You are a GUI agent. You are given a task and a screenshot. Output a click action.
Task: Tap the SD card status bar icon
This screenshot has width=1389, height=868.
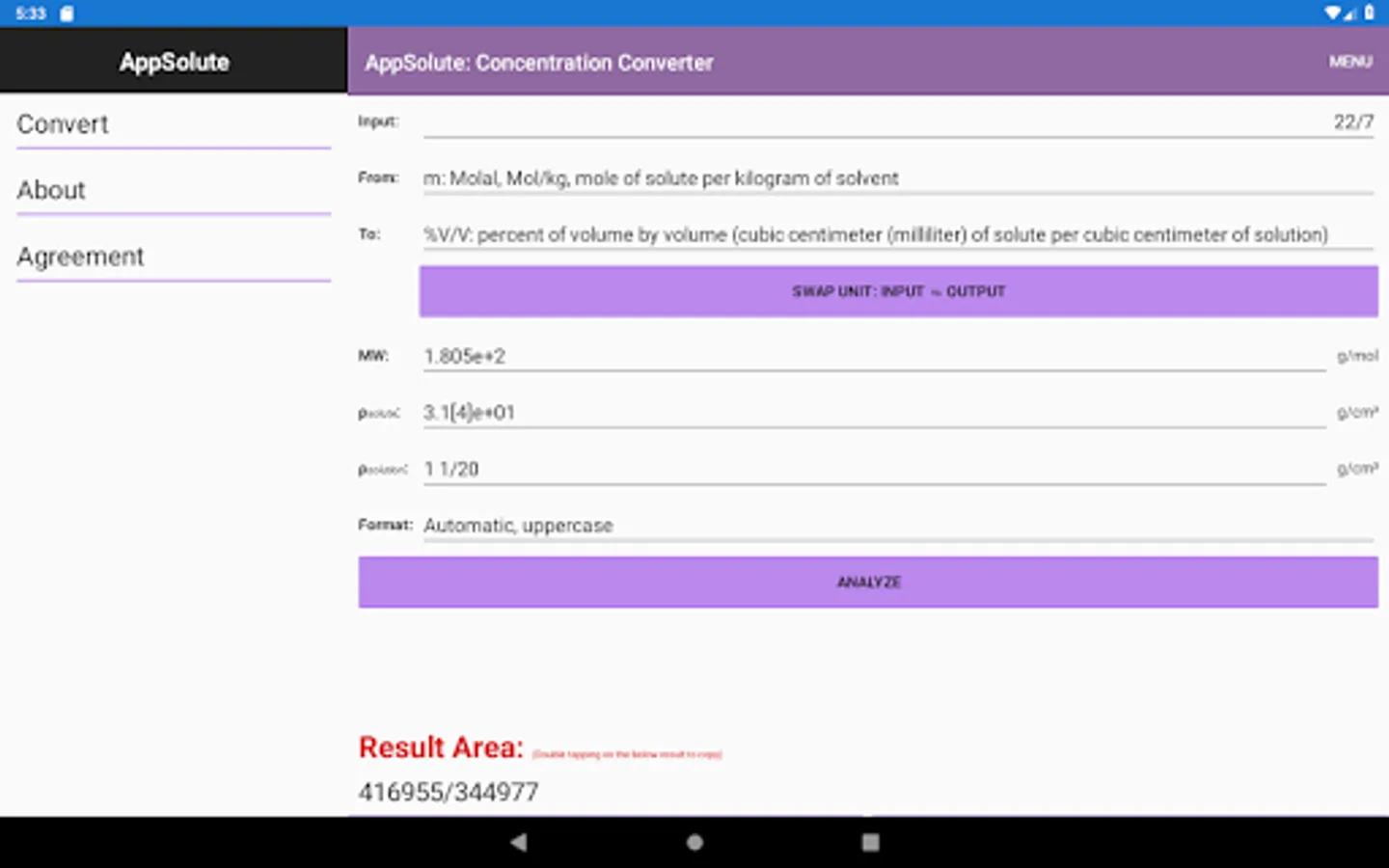click(67, 14)
